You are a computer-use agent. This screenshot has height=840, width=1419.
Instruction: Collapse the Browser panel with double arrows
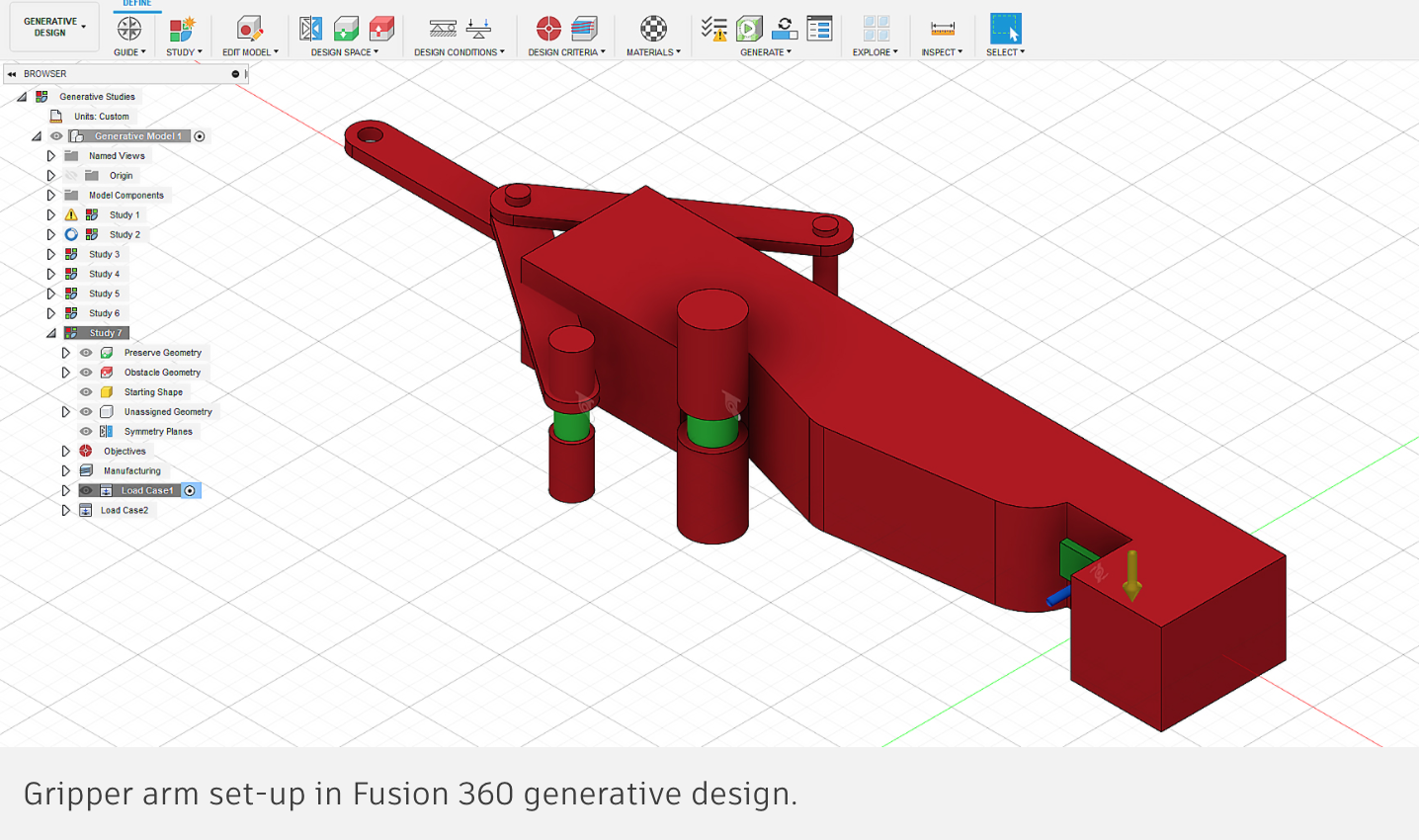pyautogui.click(x=12, y=74)
